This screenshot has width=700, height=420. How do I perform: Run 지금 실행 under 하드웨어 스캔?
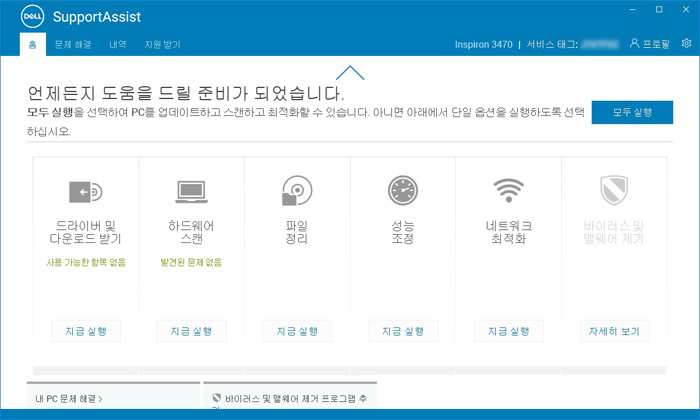pyautogui.click(x=192, y=331)
